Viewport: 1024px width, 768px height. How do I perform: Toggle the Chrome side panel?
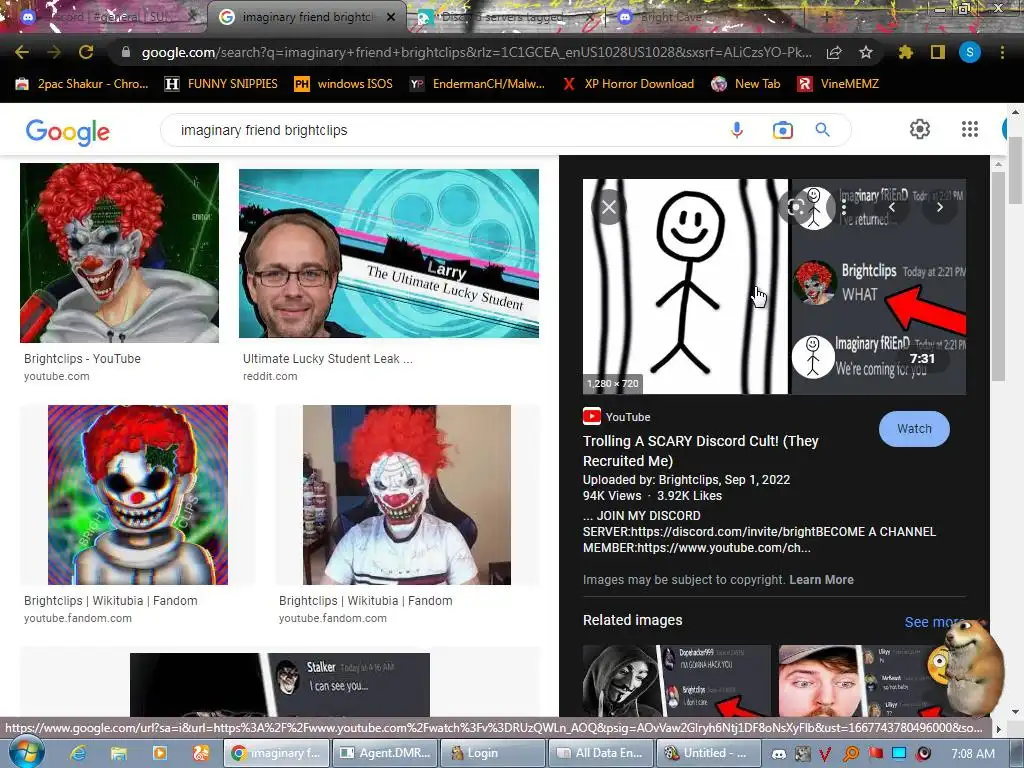(938, 52)
